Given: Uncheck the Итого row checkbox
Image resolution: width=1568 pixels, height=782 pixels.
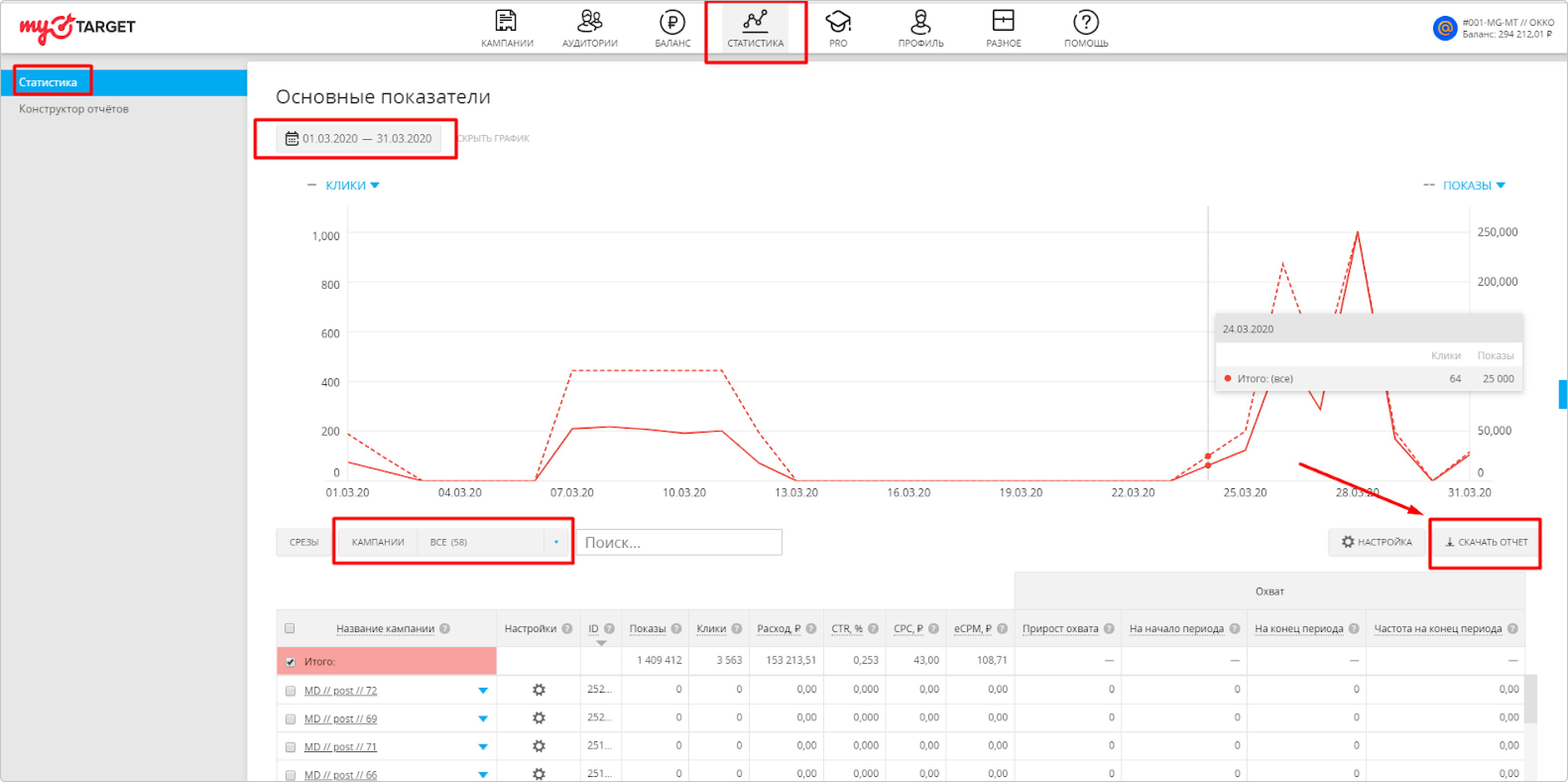Looking at the screenshot, I should point(291,661).
